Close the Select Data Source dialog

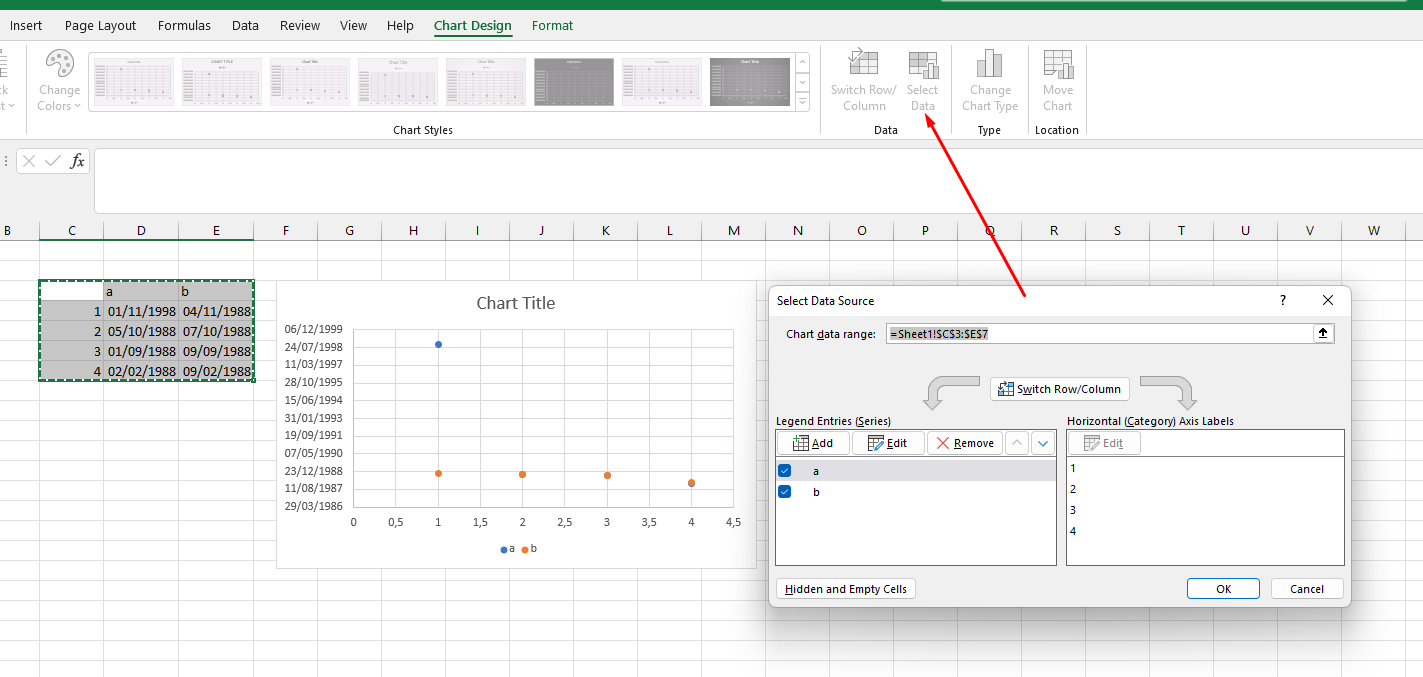coord(1328,300)
